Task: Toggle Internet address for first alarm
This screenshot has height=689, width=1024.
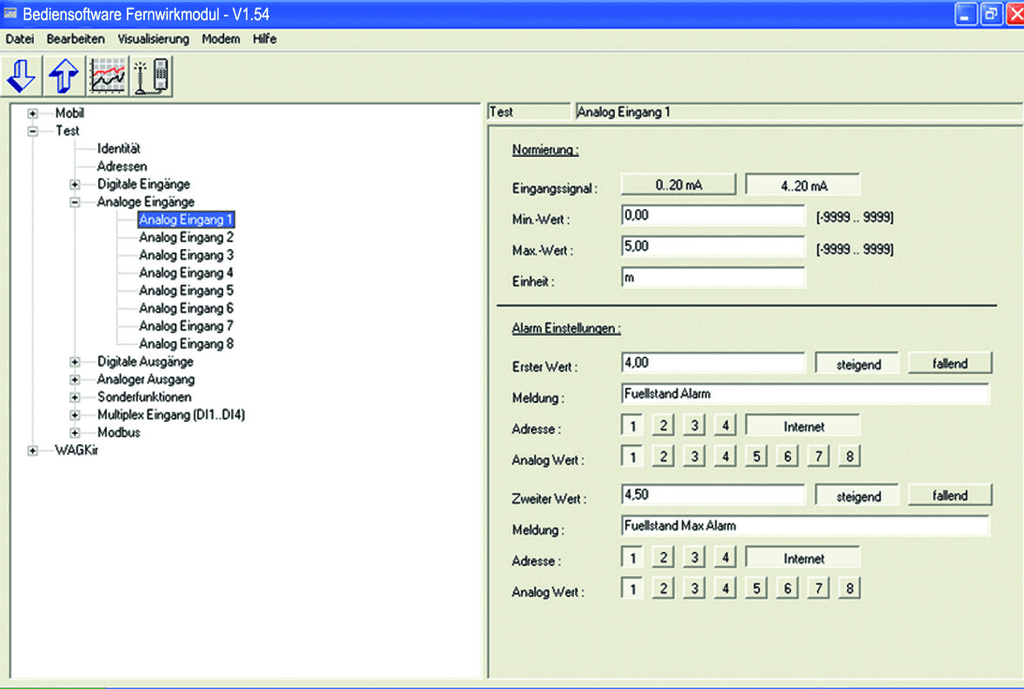Action: pos(803,426)
